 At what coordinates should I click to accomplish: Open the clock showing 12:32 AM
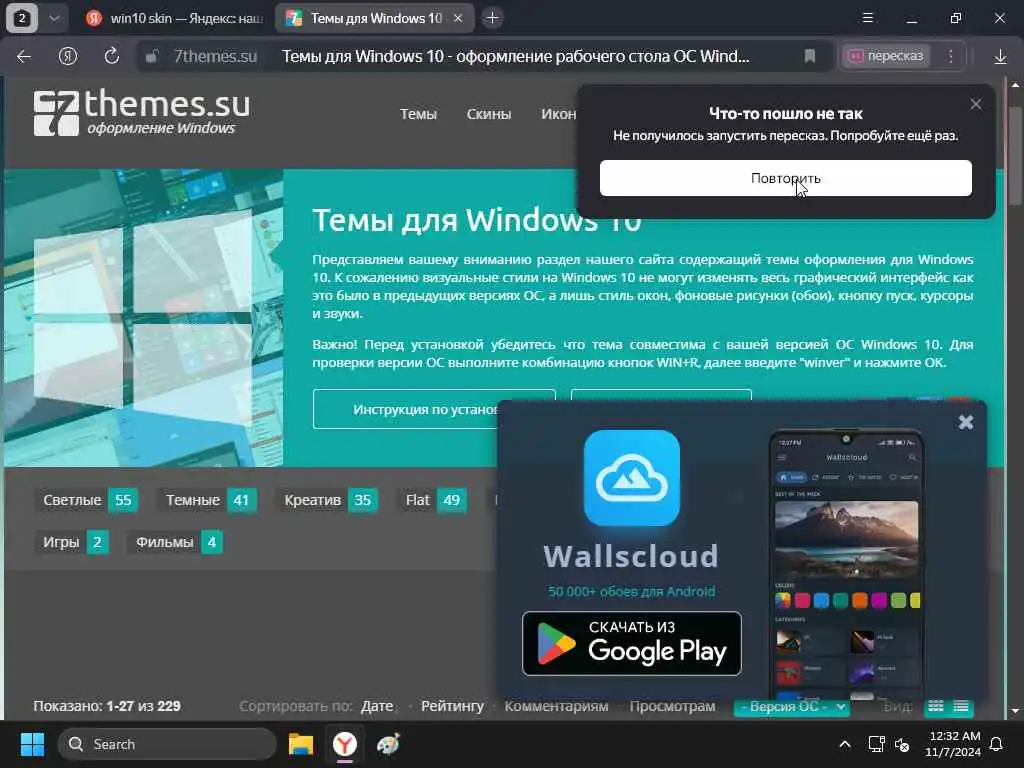pos(953,744)
